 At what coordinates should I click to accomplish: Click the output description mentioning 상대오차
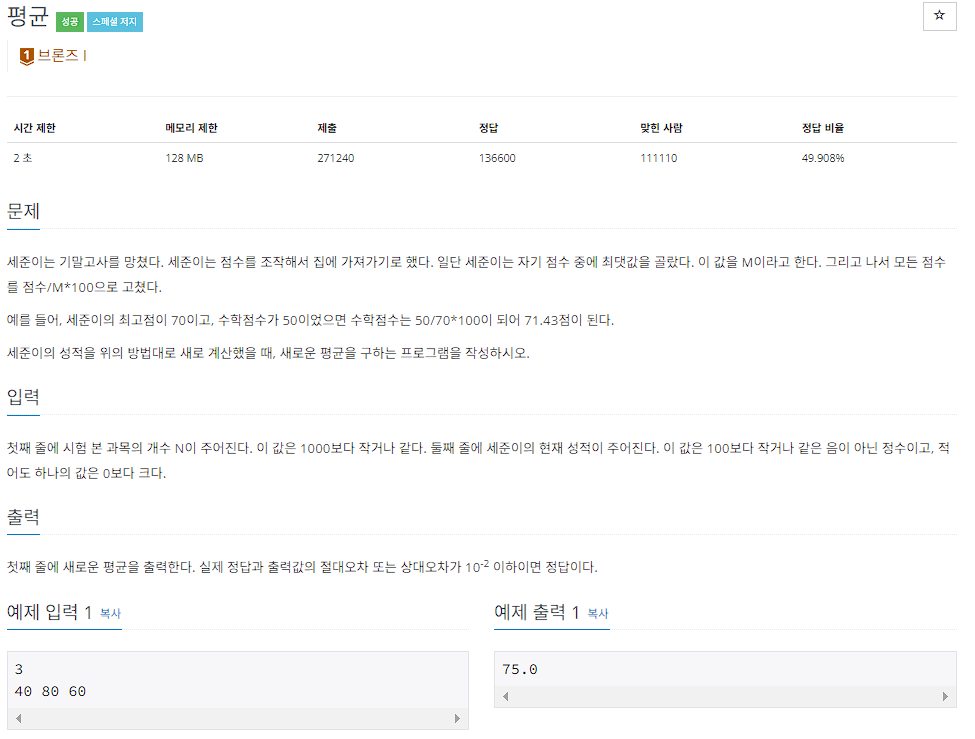coord(302,567)
